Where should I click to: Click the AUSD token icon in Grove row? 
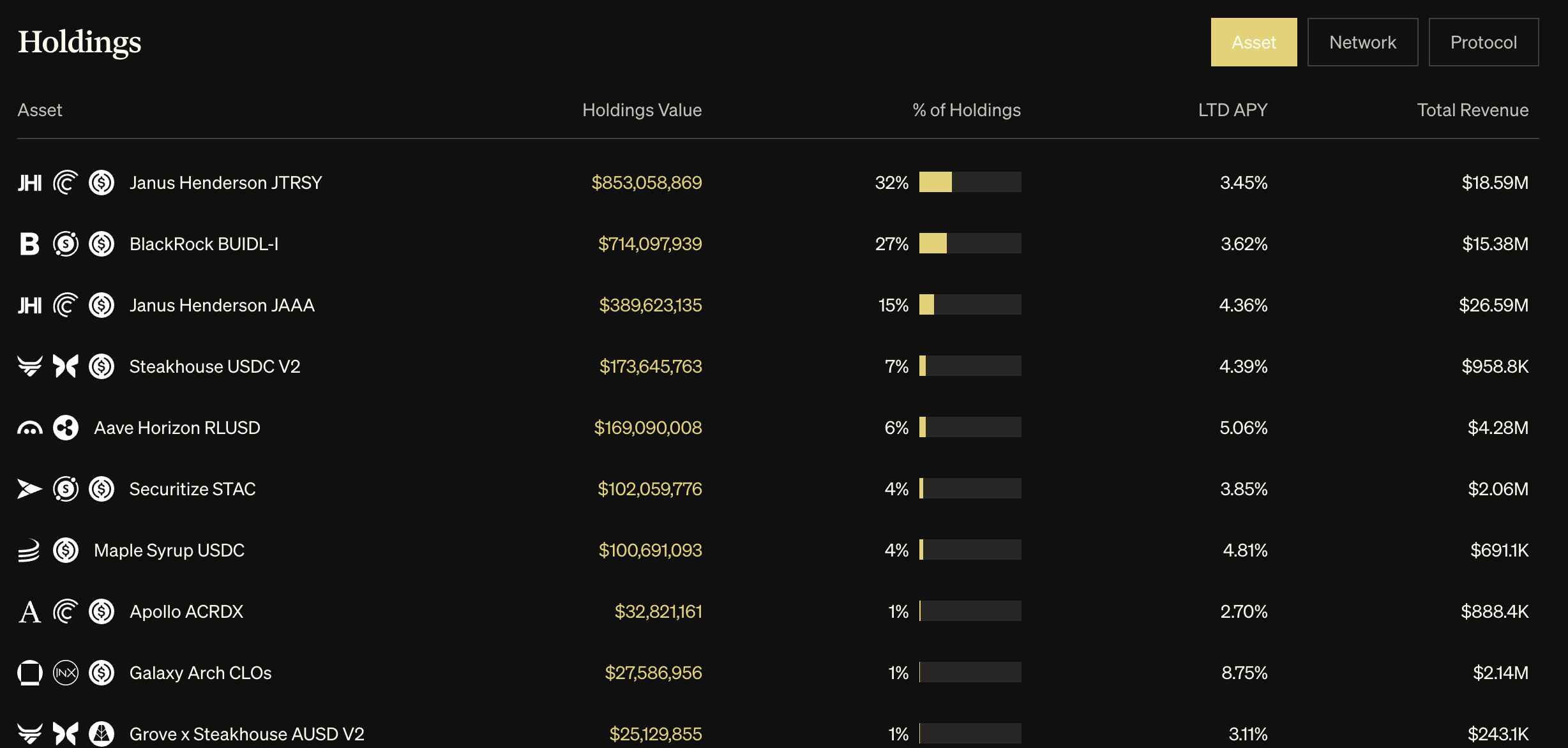[x=102, y=734]
